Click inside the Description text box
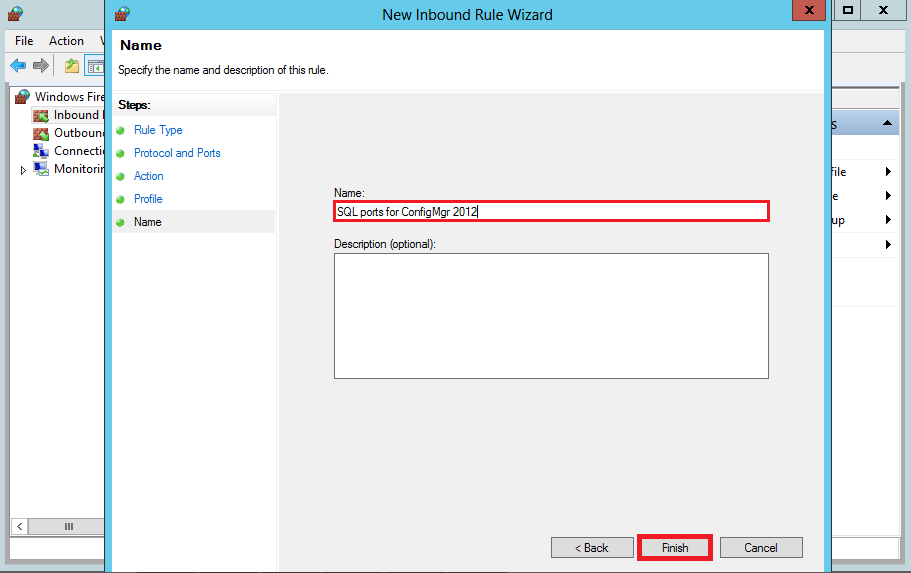The image size is (911, 573). click(x=550, y=315)
